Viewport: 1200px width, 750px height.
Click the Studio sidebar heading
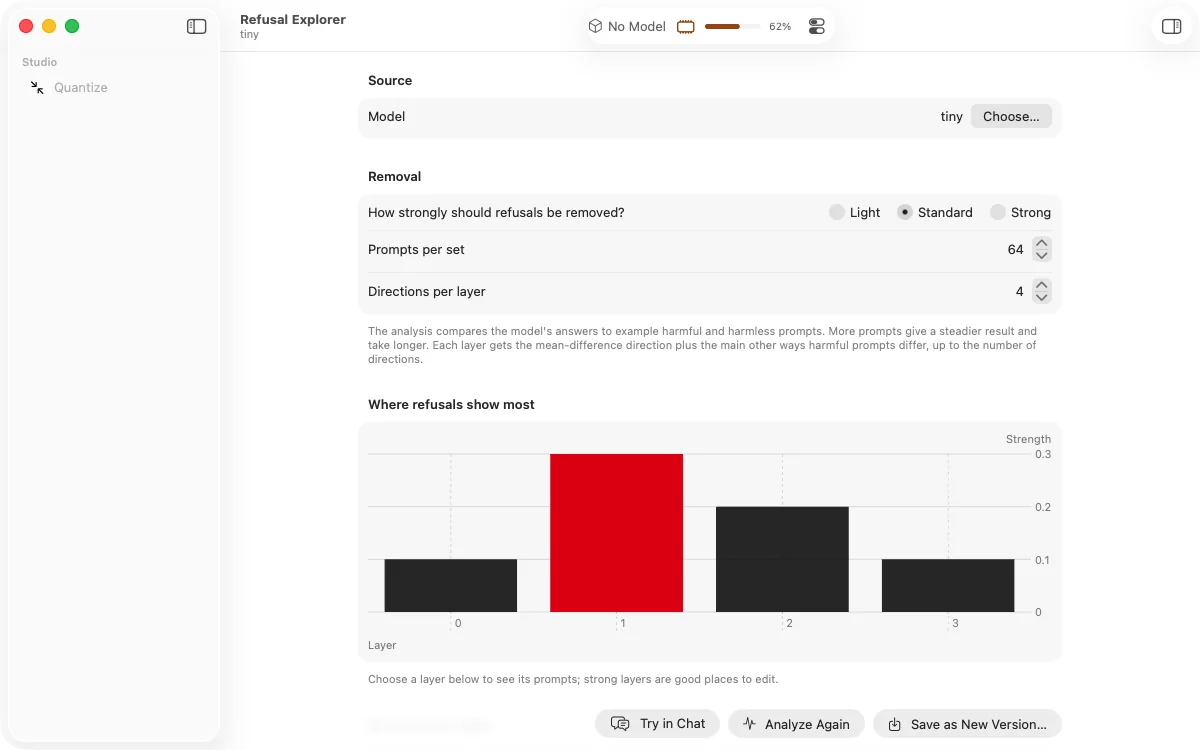(x=40, y=62)
